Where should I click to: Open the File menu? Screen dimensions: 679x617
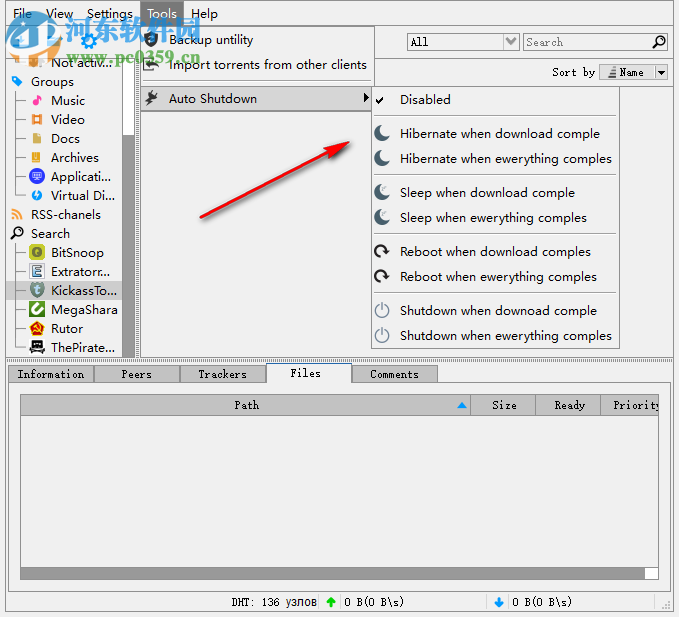point(22,14)
